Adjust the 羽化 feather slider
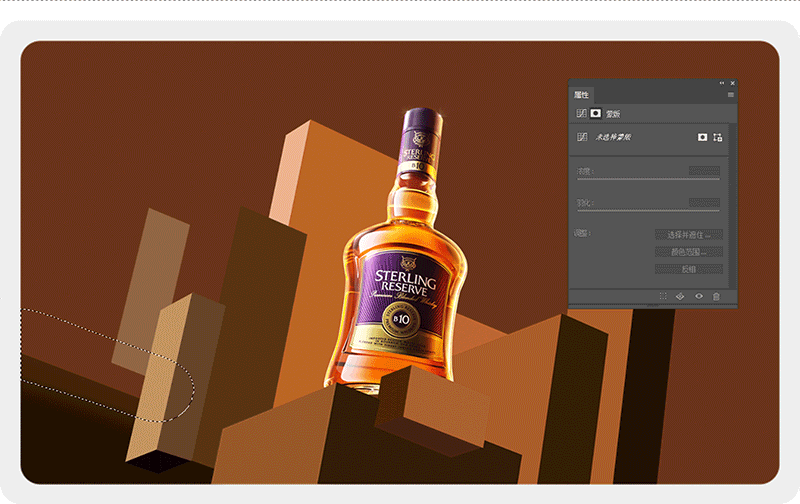The width and height of the screenshot is (800, 504). [x=648, y=210]
